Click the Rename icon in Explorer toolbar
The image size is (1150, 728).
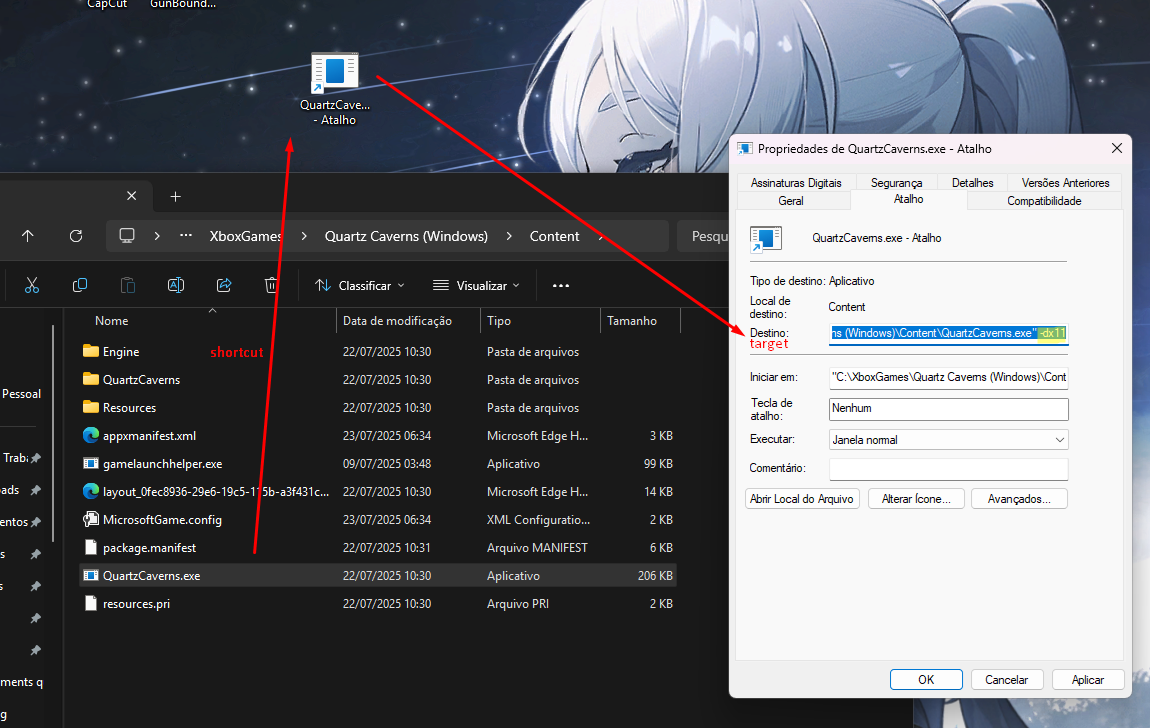(176, 285)
